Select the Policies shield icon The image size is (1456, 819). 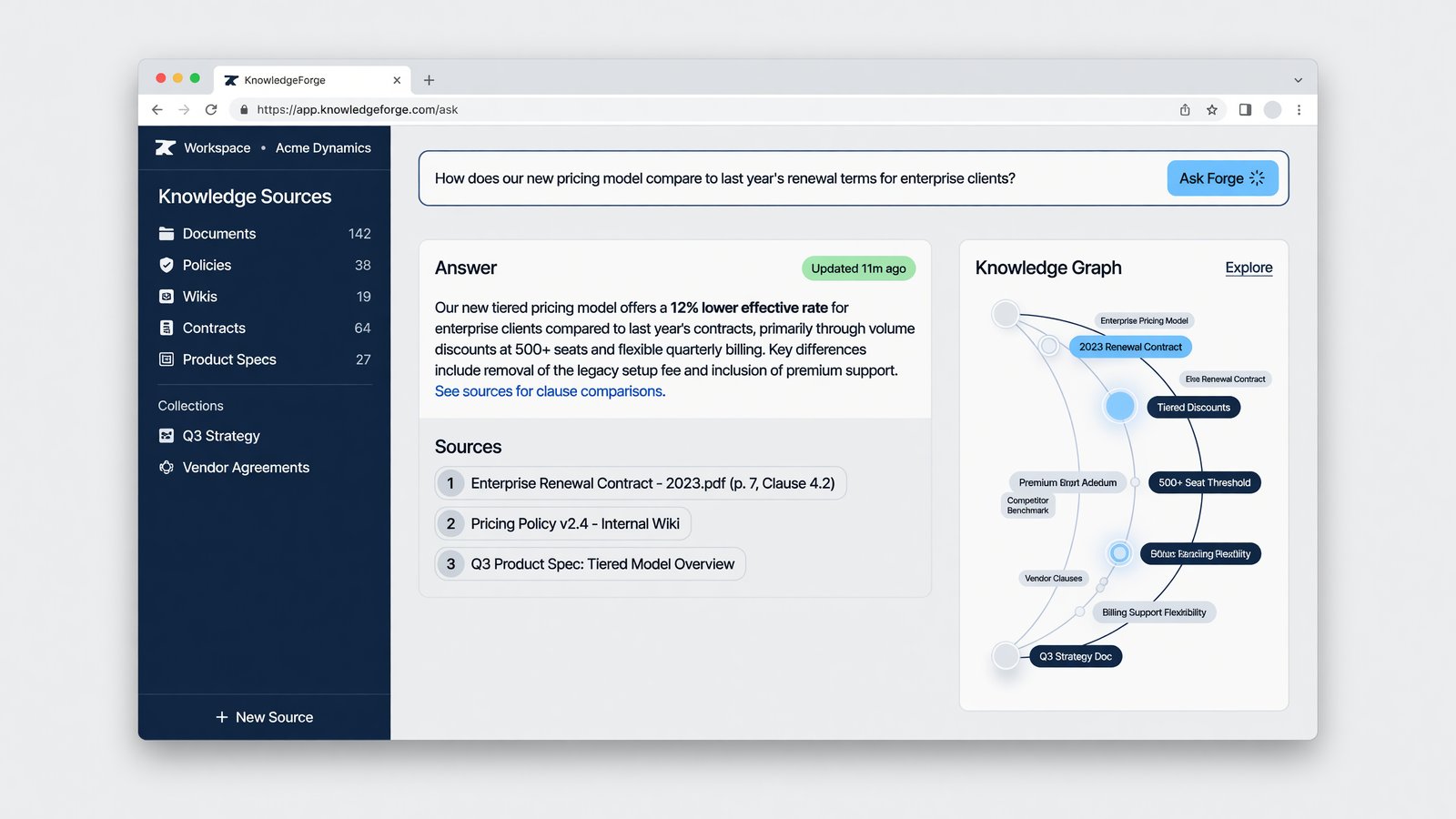(167, 265)
